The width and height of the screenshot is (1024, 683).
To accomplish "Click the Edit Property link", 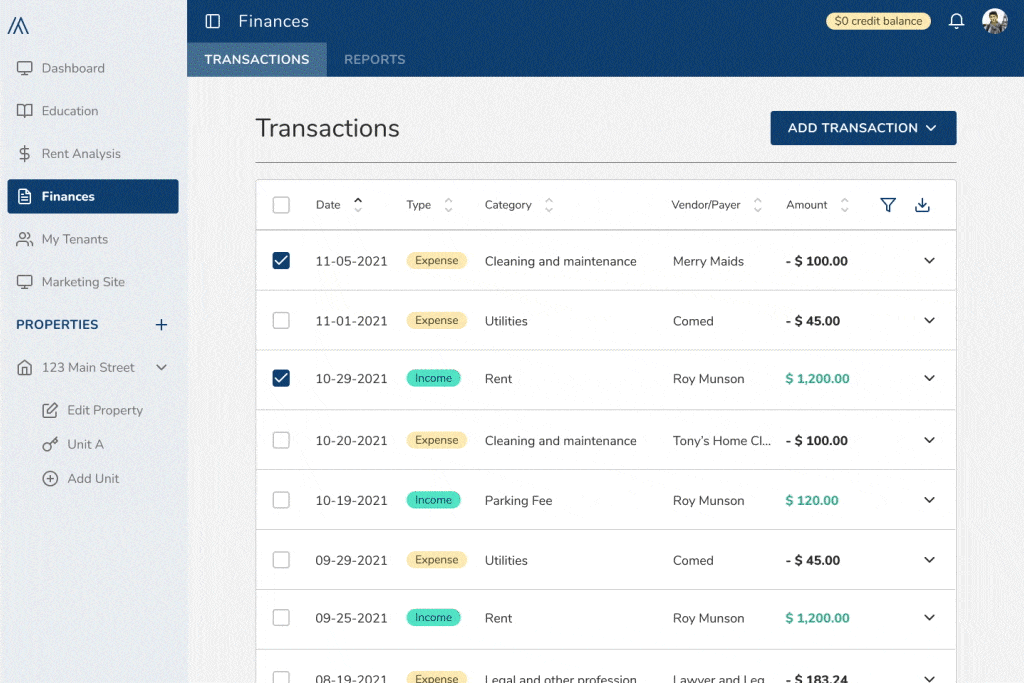I will (104, 410).
